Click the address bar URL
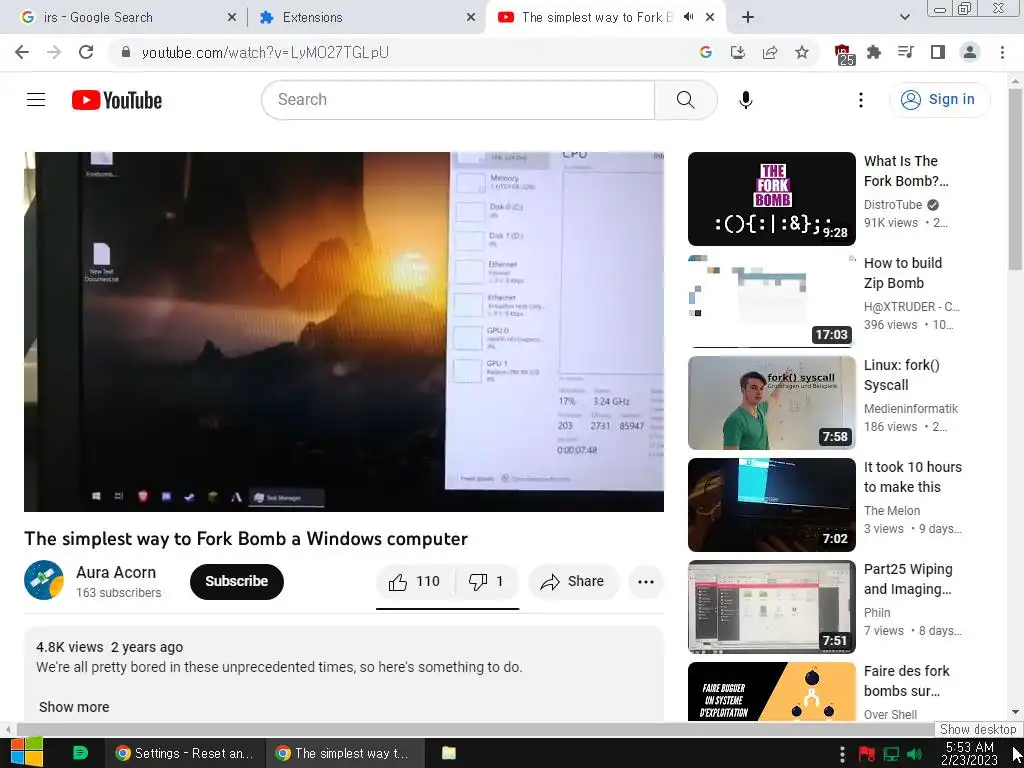Image resolution: width=1024 pixels, height=768 pixels. coord(264,52)
